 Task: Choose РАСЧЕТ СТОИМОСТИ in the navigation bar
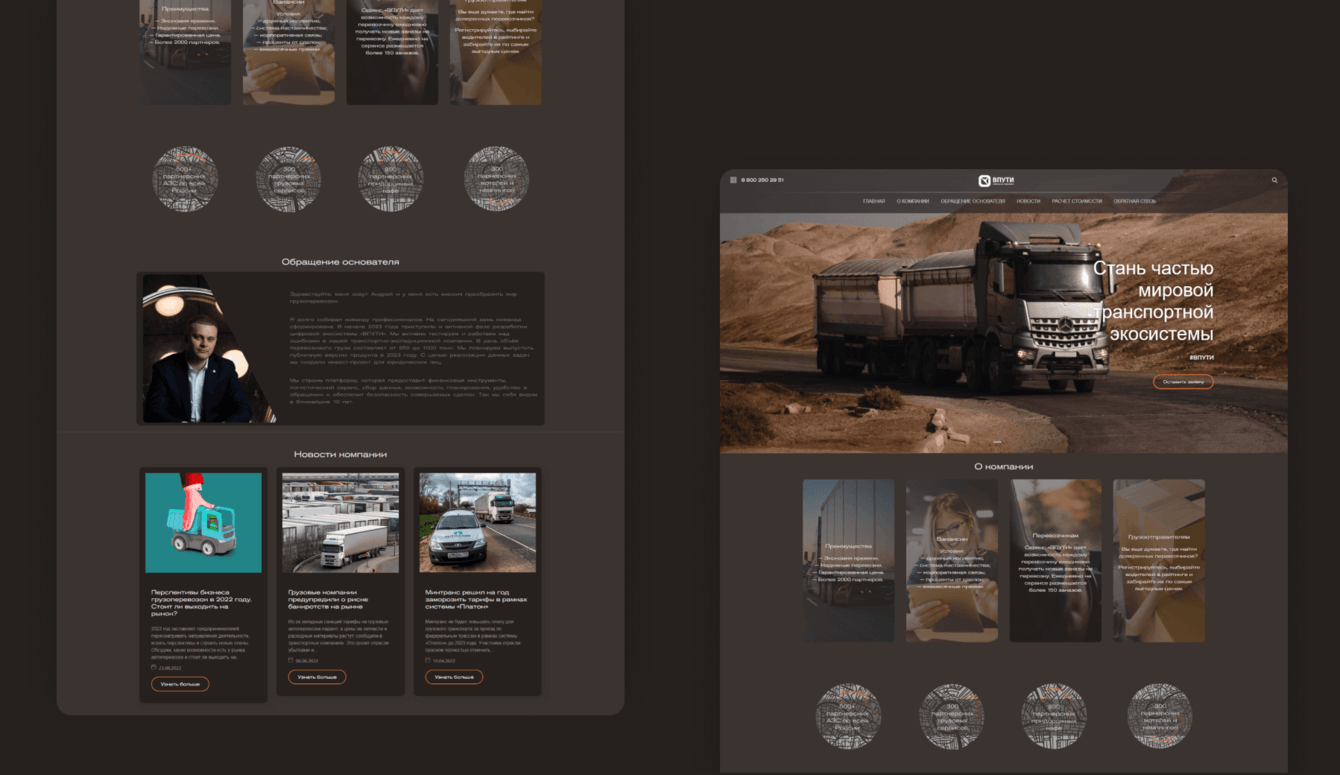(x=1077, y=201)
